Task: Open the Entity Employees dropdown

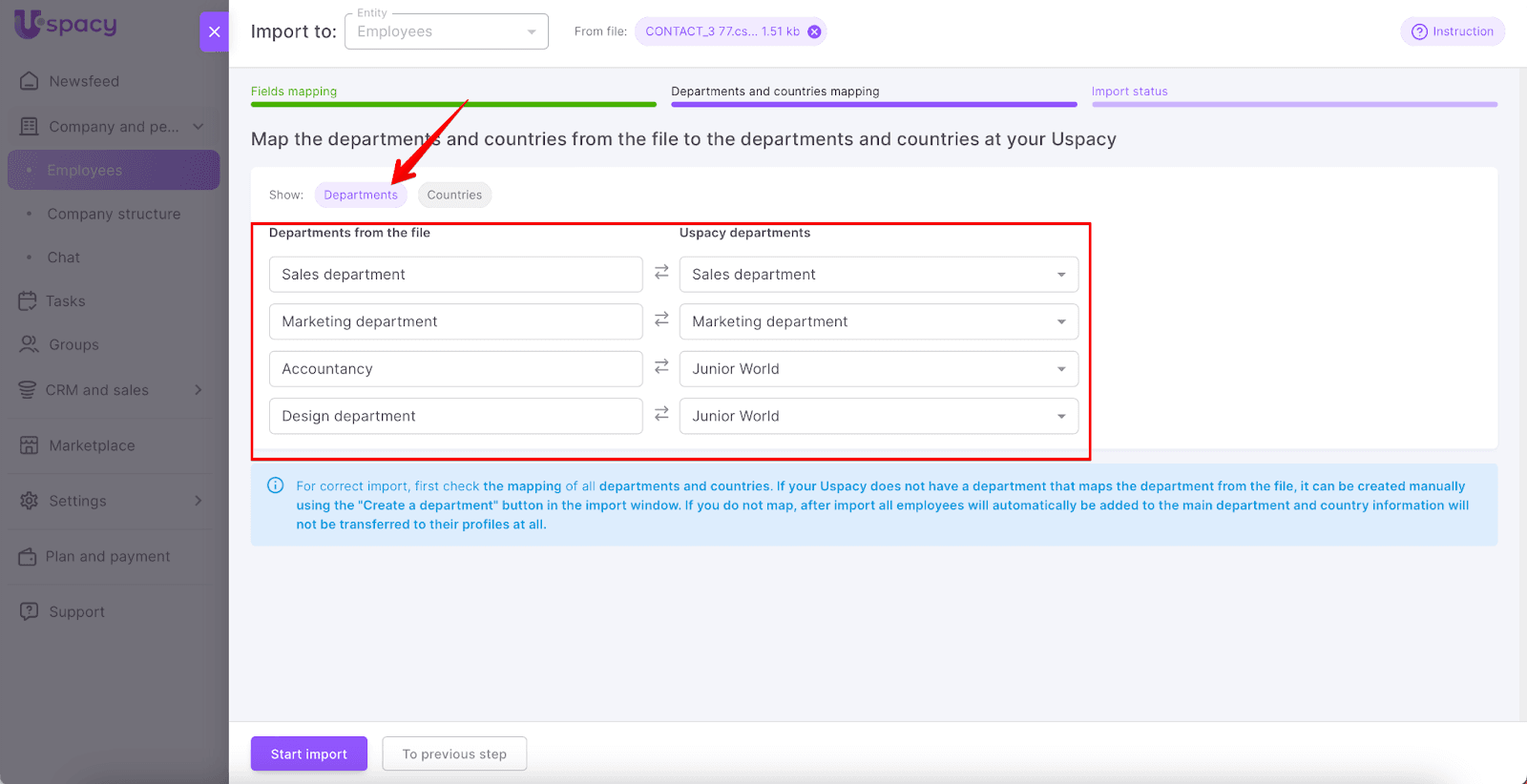Action: [x=447, y=31]
